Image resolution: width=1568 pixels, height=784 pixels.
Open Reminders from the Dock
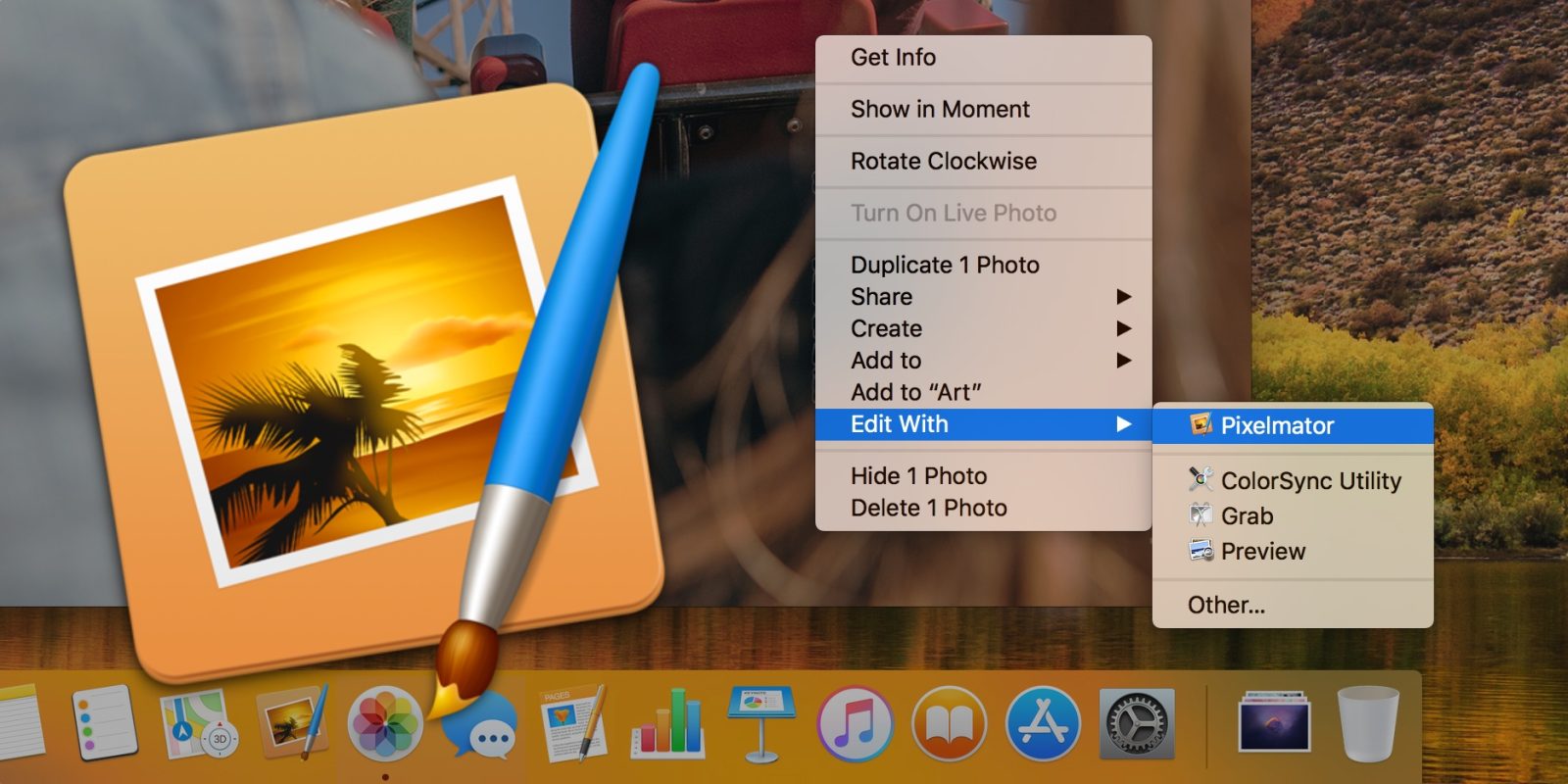pos(105,722)
